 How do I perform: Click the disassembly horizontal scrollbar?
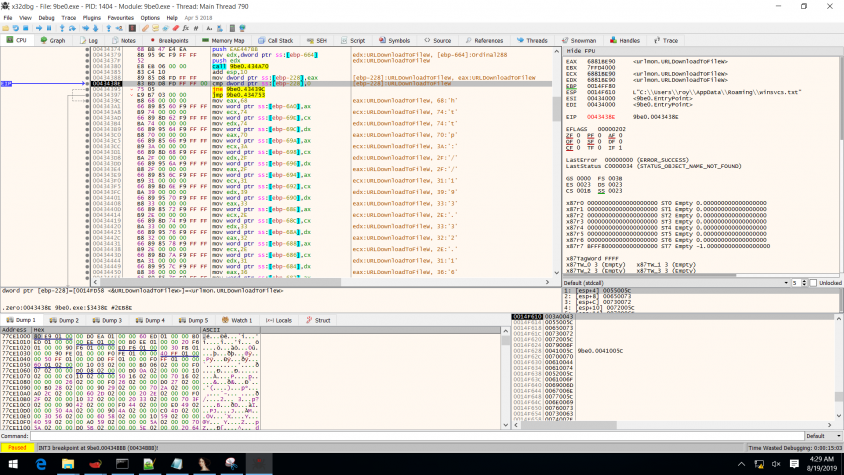click(321, 282)
